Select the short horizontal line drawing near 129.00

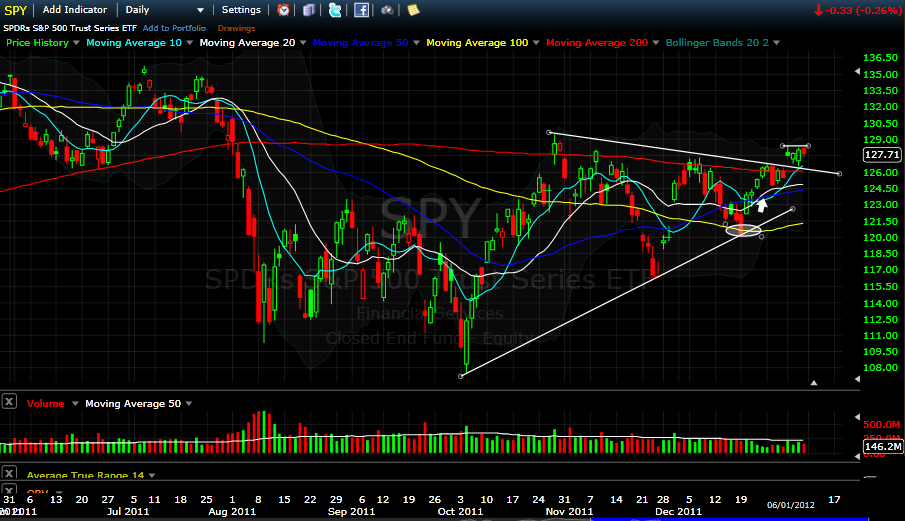(x=795, y=145)
